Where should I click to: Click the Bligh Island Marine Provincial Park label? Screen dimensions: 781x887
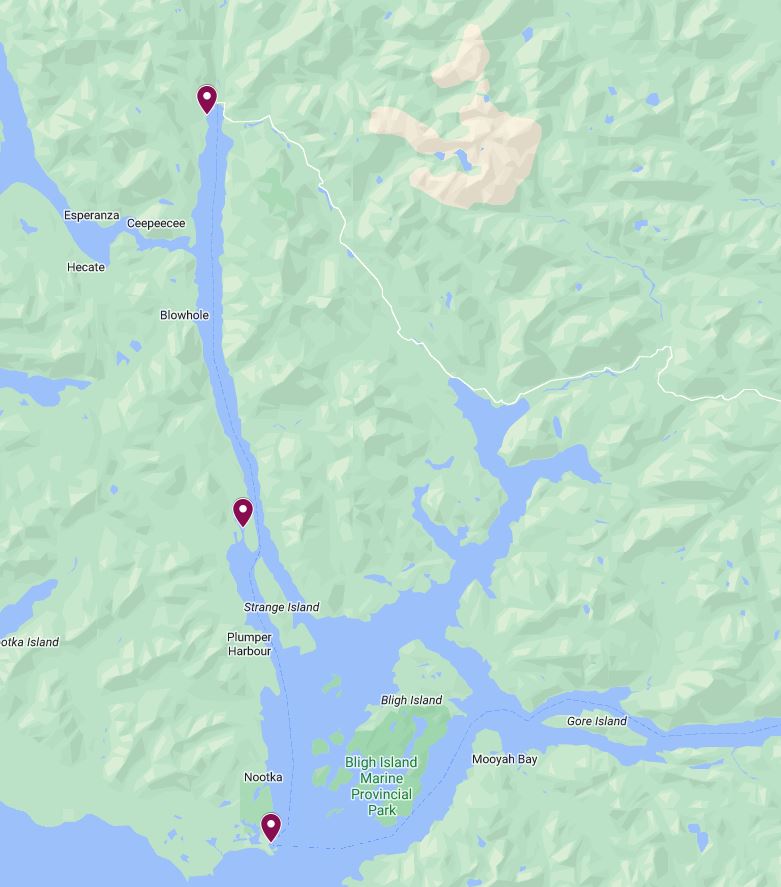pyautogui.click(x=382, y=786)
